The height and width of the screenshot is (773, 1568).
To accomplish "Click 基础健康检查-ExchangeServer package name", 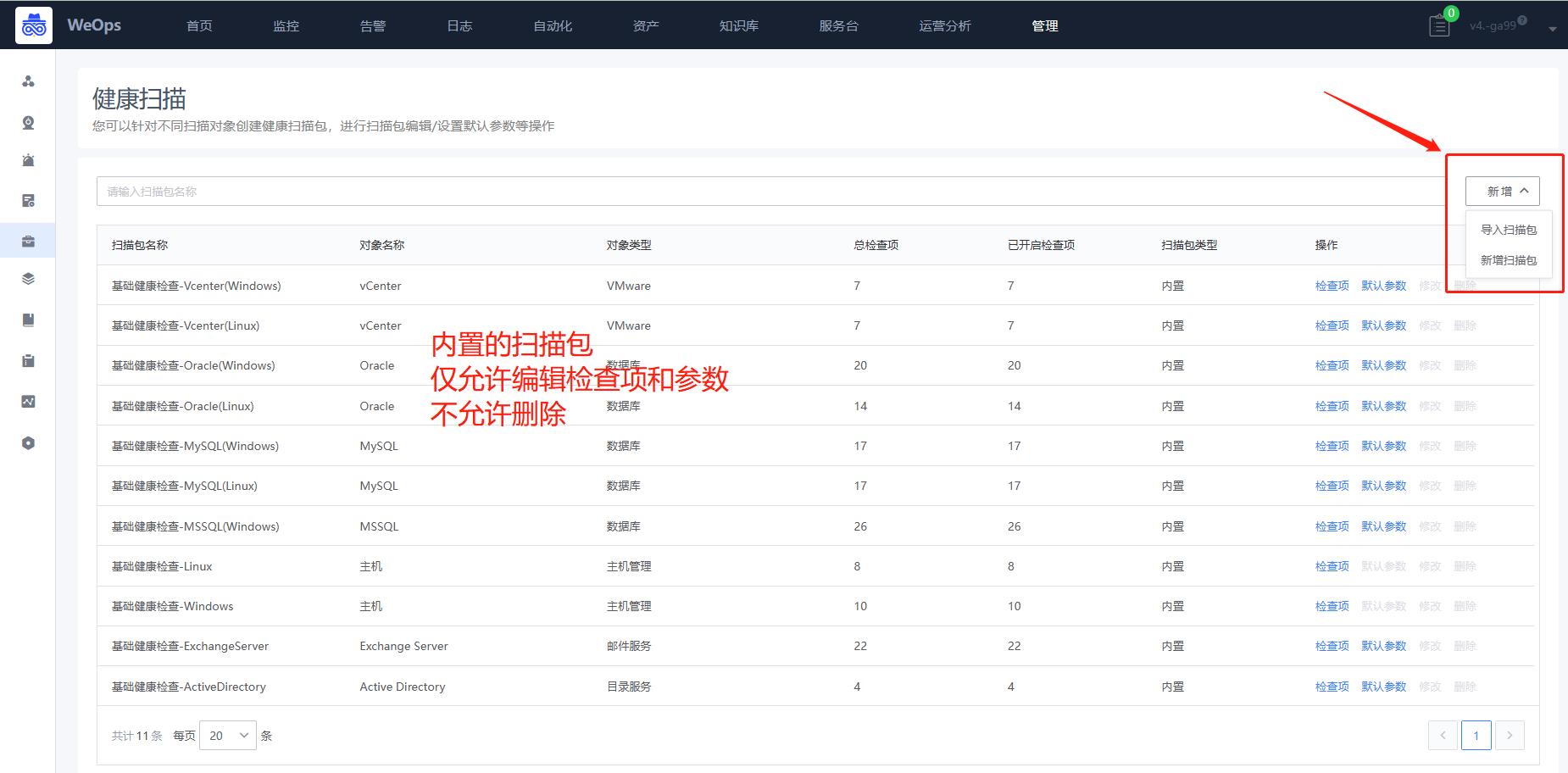I will 190,646.
